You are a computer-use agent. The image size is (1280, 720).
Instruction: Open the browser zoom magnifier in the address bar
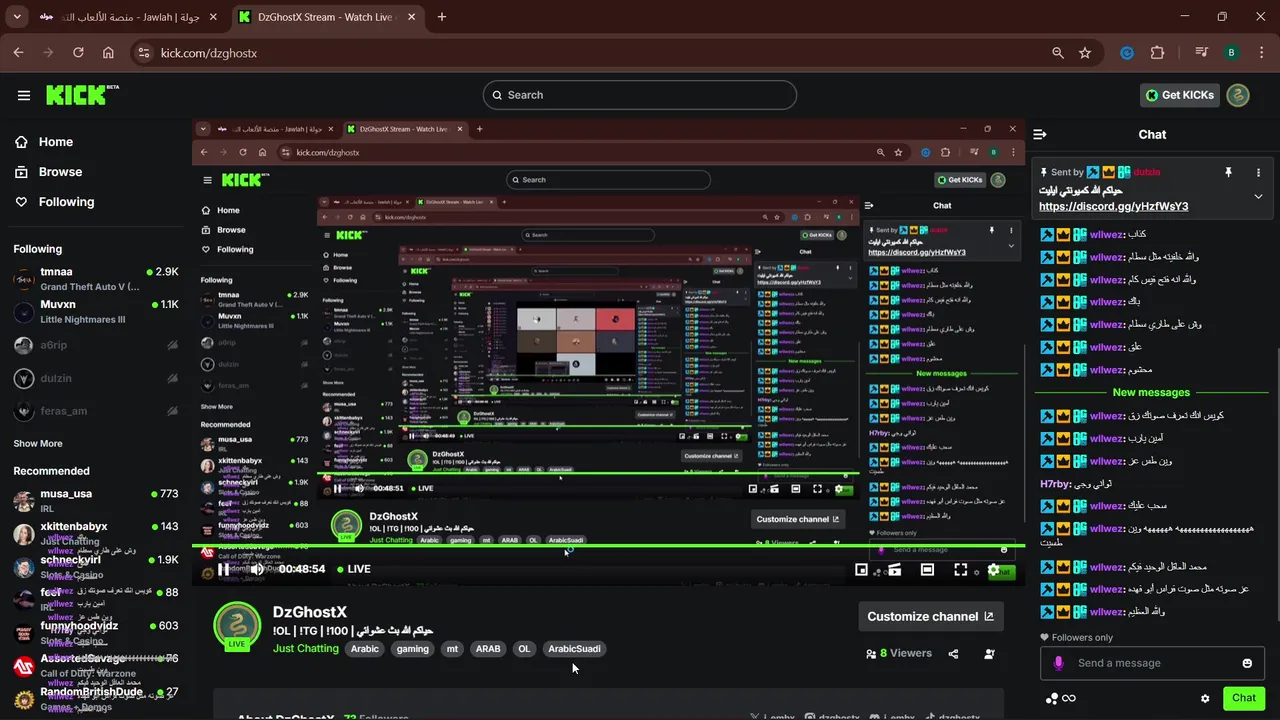click(x=1058, y=53)
